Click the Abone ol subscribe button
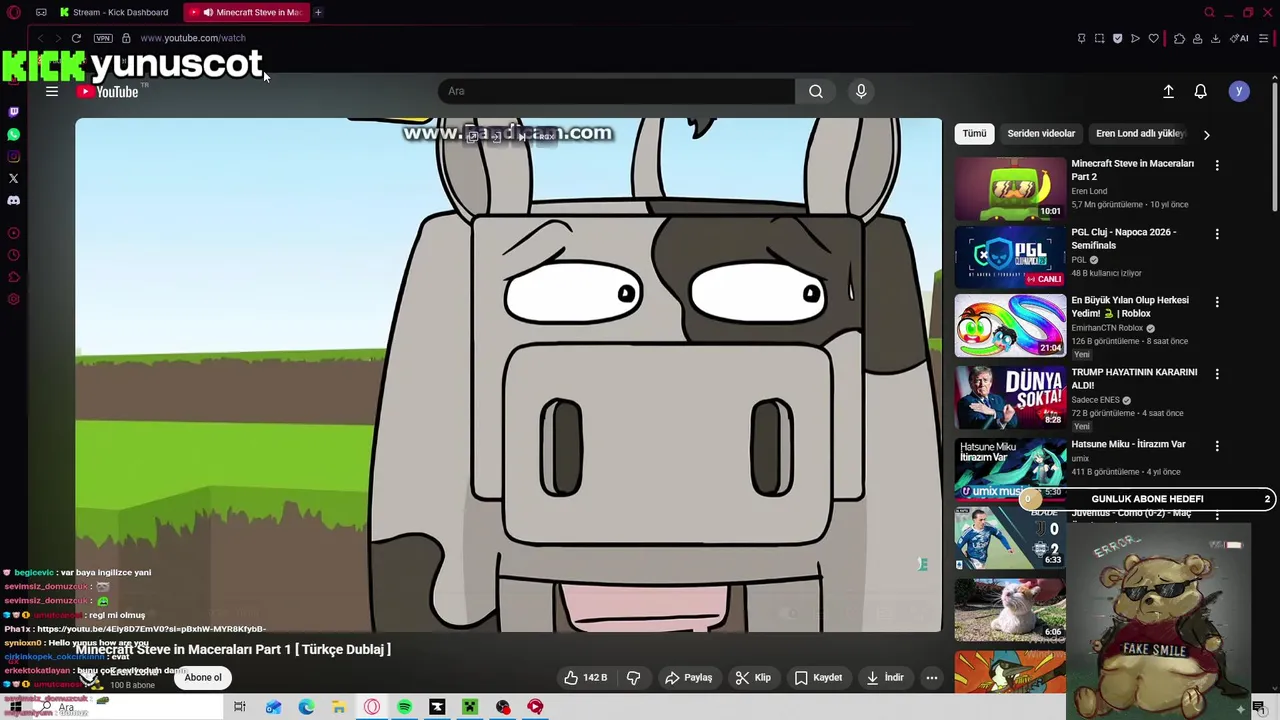Image resolution: width=1280 pixels, height=720 pixels. [203, 677]
